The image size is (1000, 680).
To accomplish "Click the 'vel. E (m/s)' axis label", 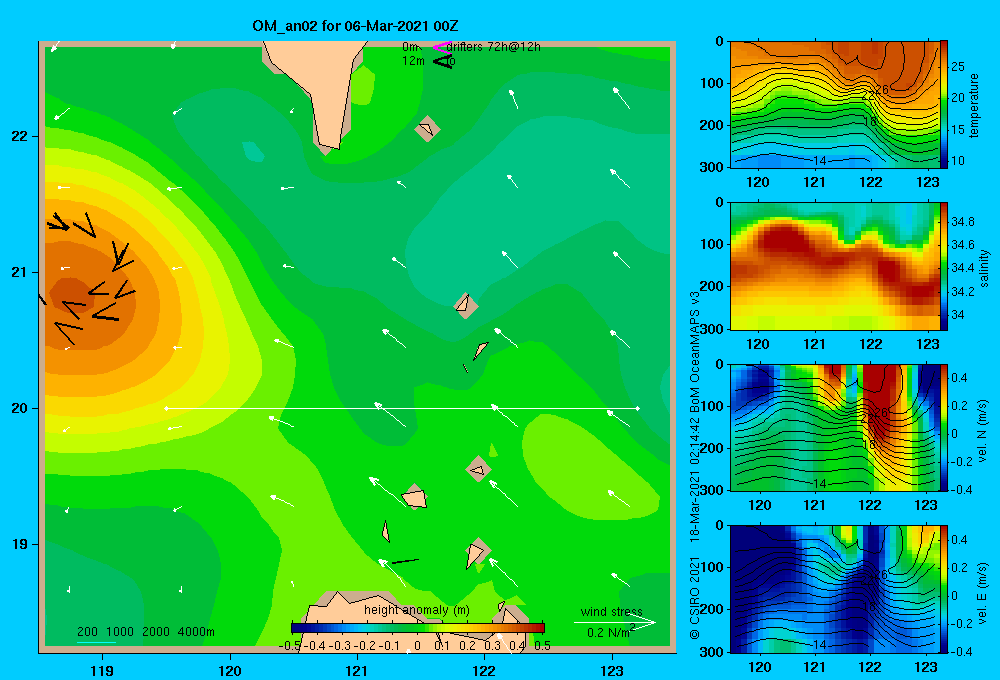I will tap(983, 593).
